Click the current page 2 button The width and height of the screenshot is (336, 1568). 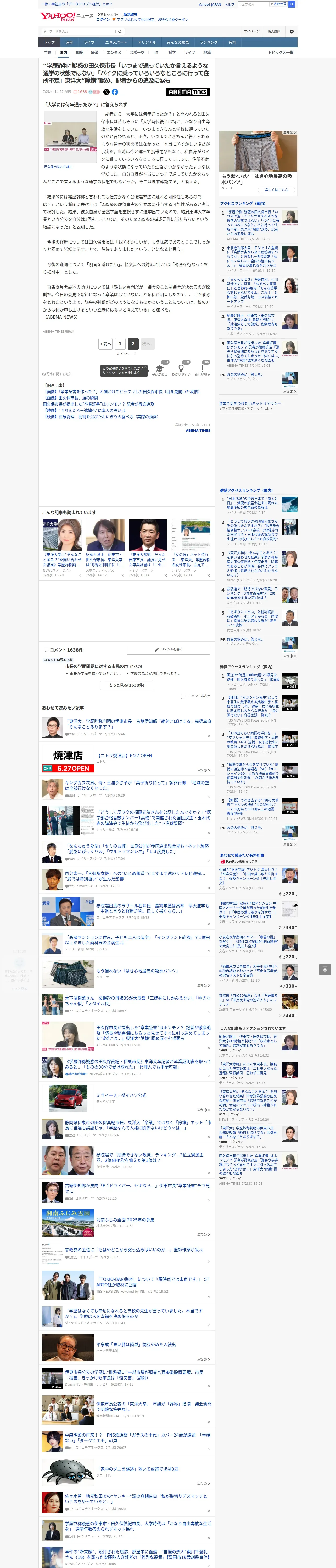pos(132,344)
